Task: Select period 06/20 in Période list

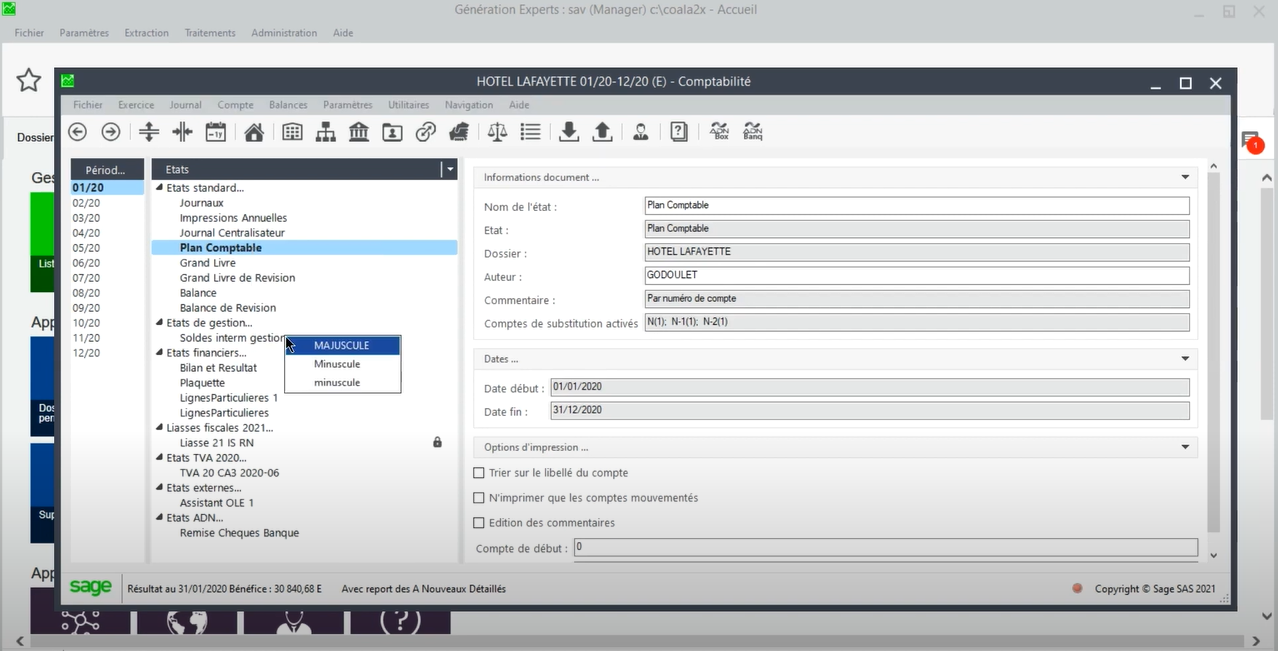Action: (86, 263)
